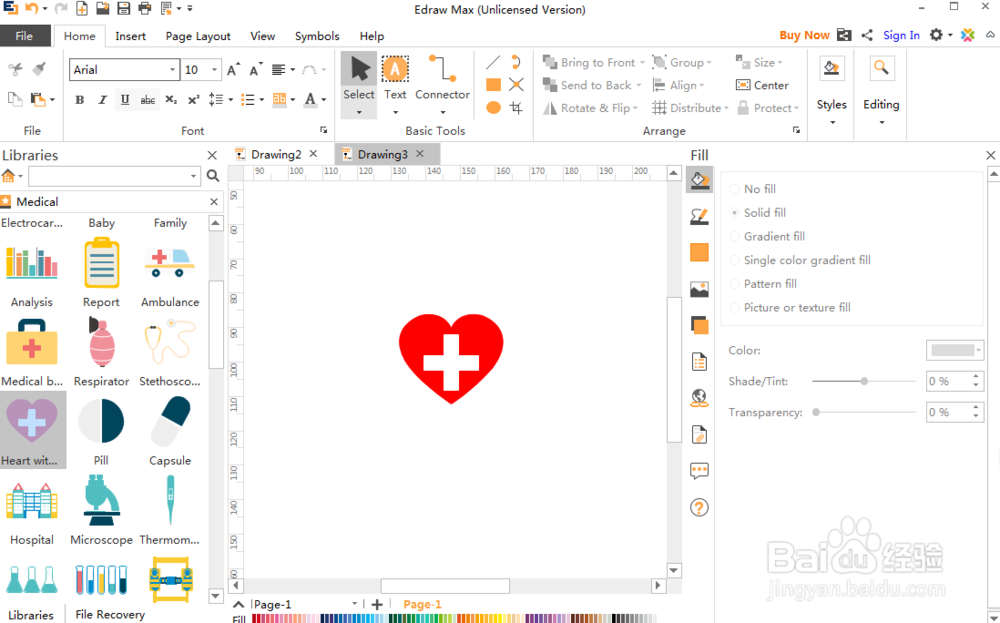This screenshot has height=623, width=1000.
Task: Open the help question-mark icon
Action: [700, 508]
